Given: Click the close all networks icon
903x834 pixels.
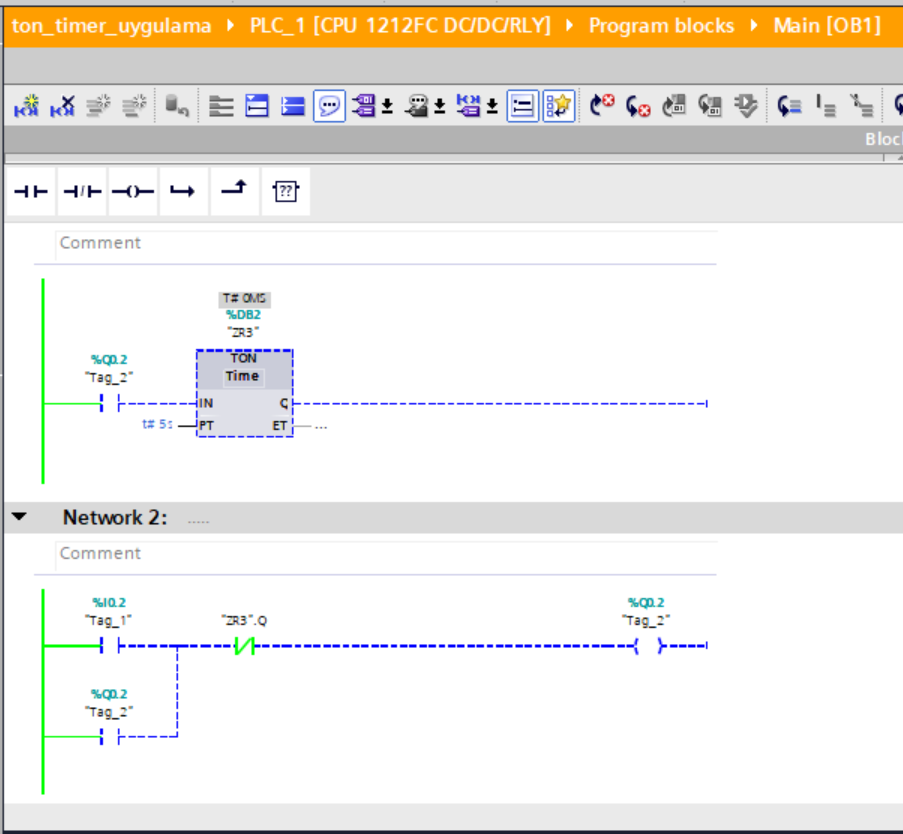Looking at the screenshot, I should pos(293,106).
